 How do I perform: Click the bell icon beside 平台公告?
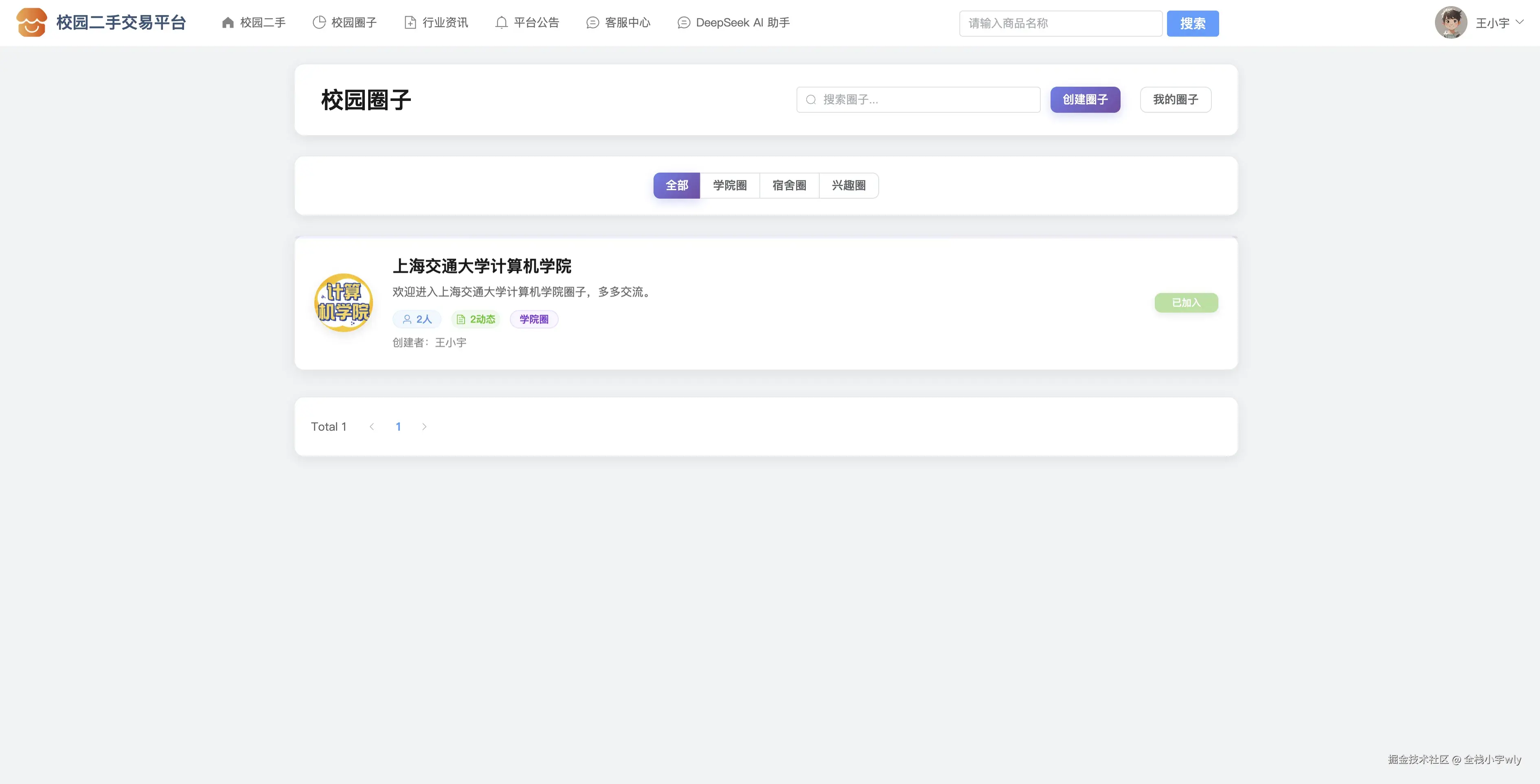point(501,23)
